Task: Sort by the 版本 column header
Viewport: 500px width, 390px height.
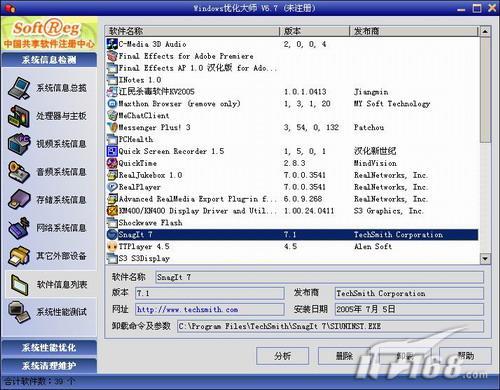Action: click(x=315, y=31)
